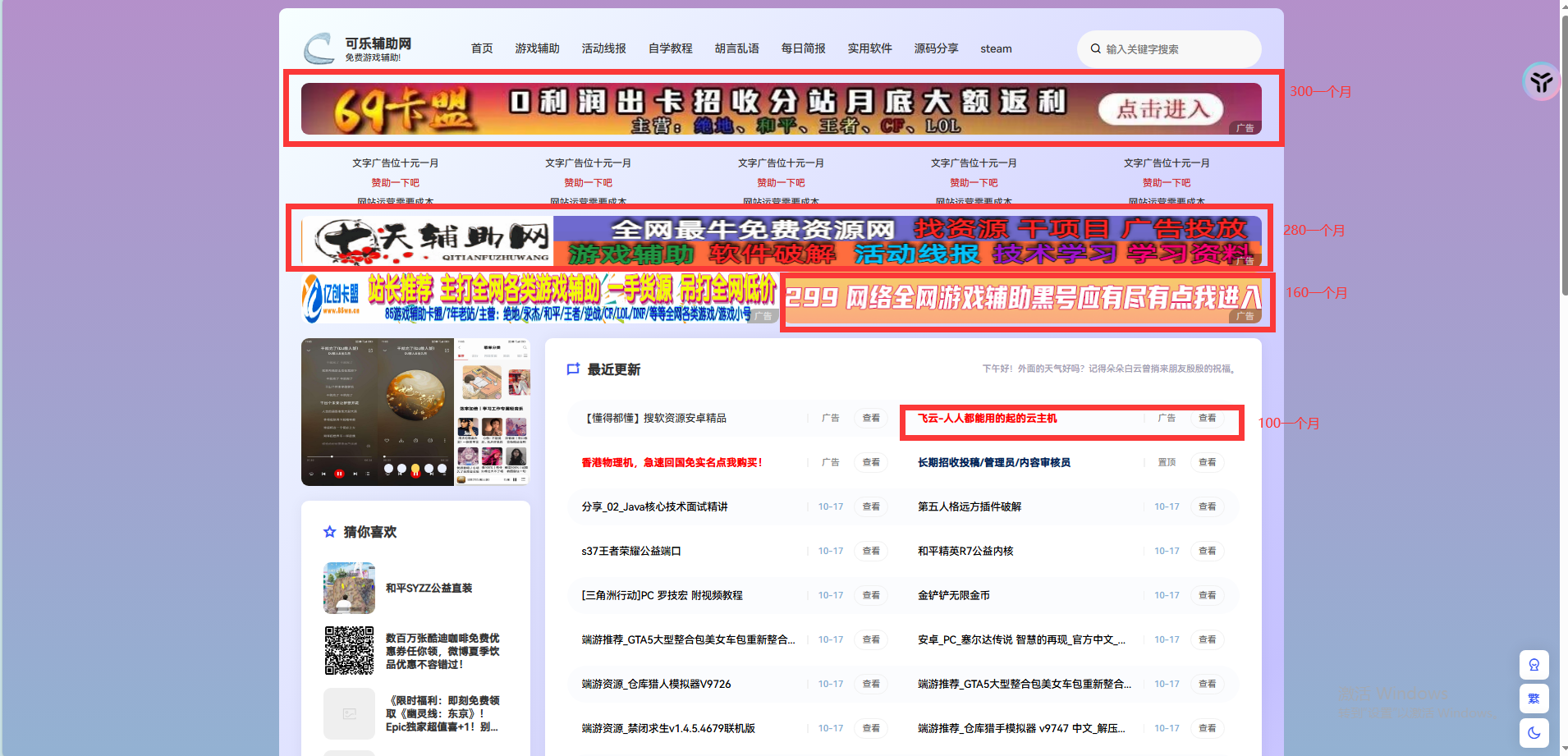Open the 实用软件 menu item

pyautogui.click(x=869, y=48)
